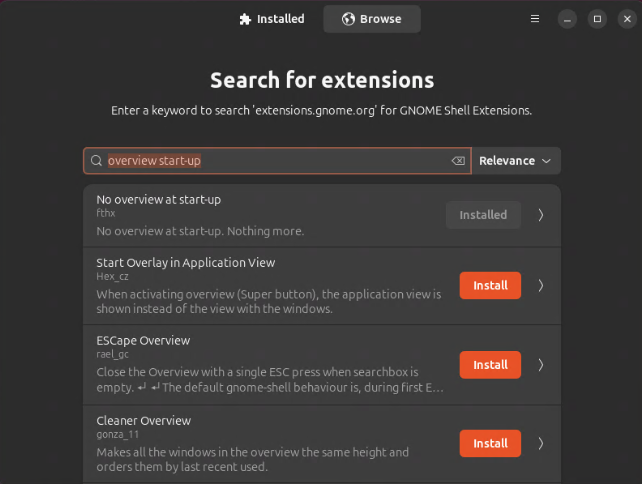This screenshot has height=484, width=642.
Task: Click author name gonza_11
Action: [118, 434]
